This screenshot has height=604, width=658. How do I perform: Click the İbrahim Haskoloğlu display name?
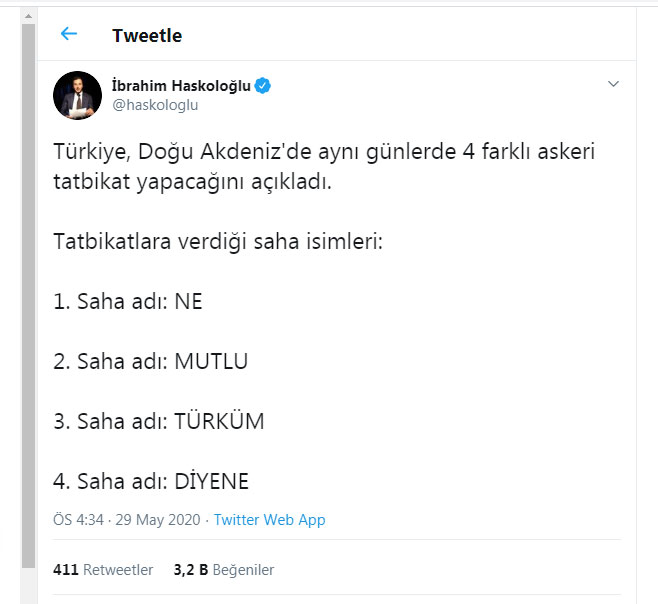point(180,86)
